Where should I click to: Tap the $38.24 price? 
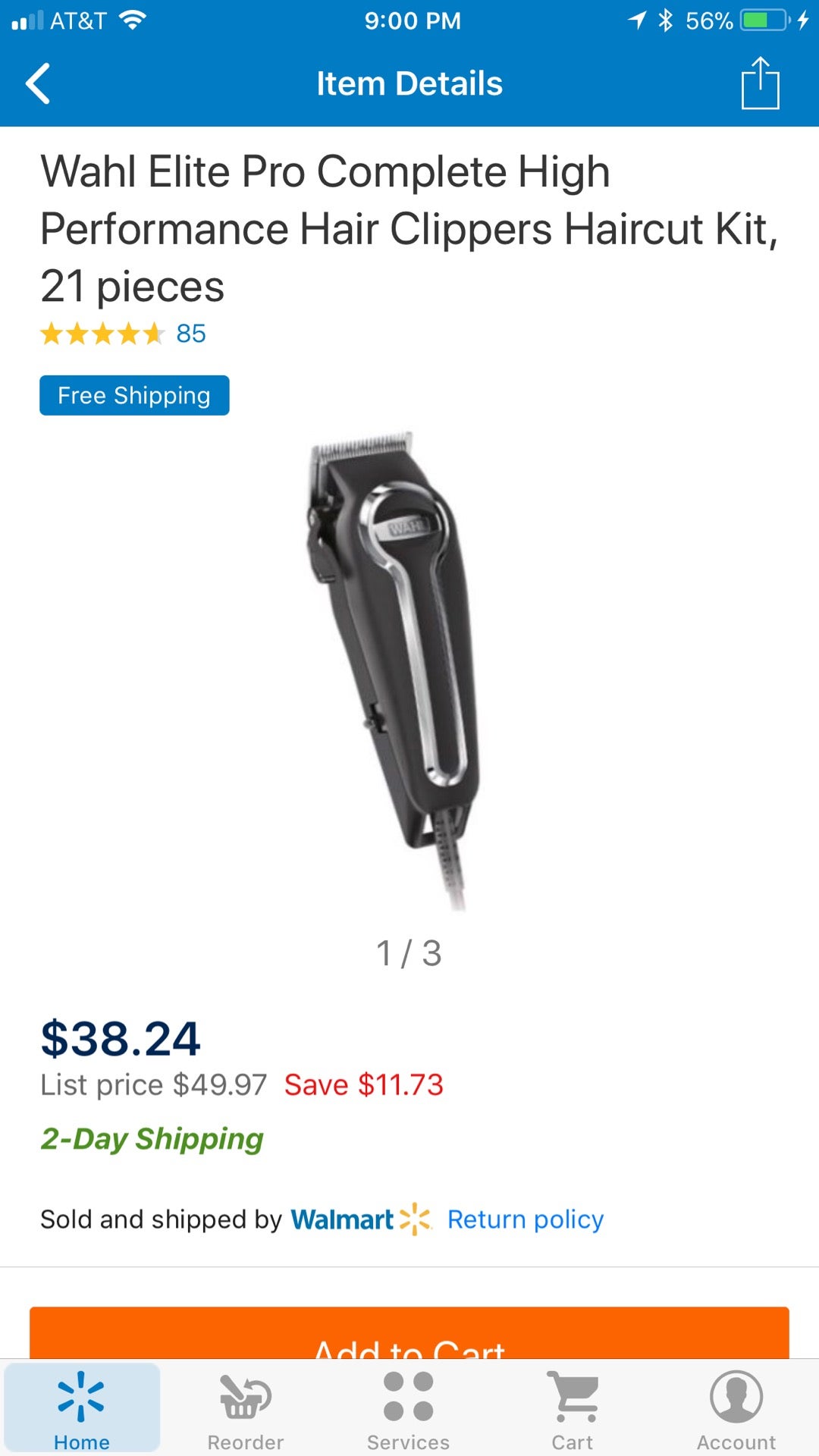(121, 1039)
